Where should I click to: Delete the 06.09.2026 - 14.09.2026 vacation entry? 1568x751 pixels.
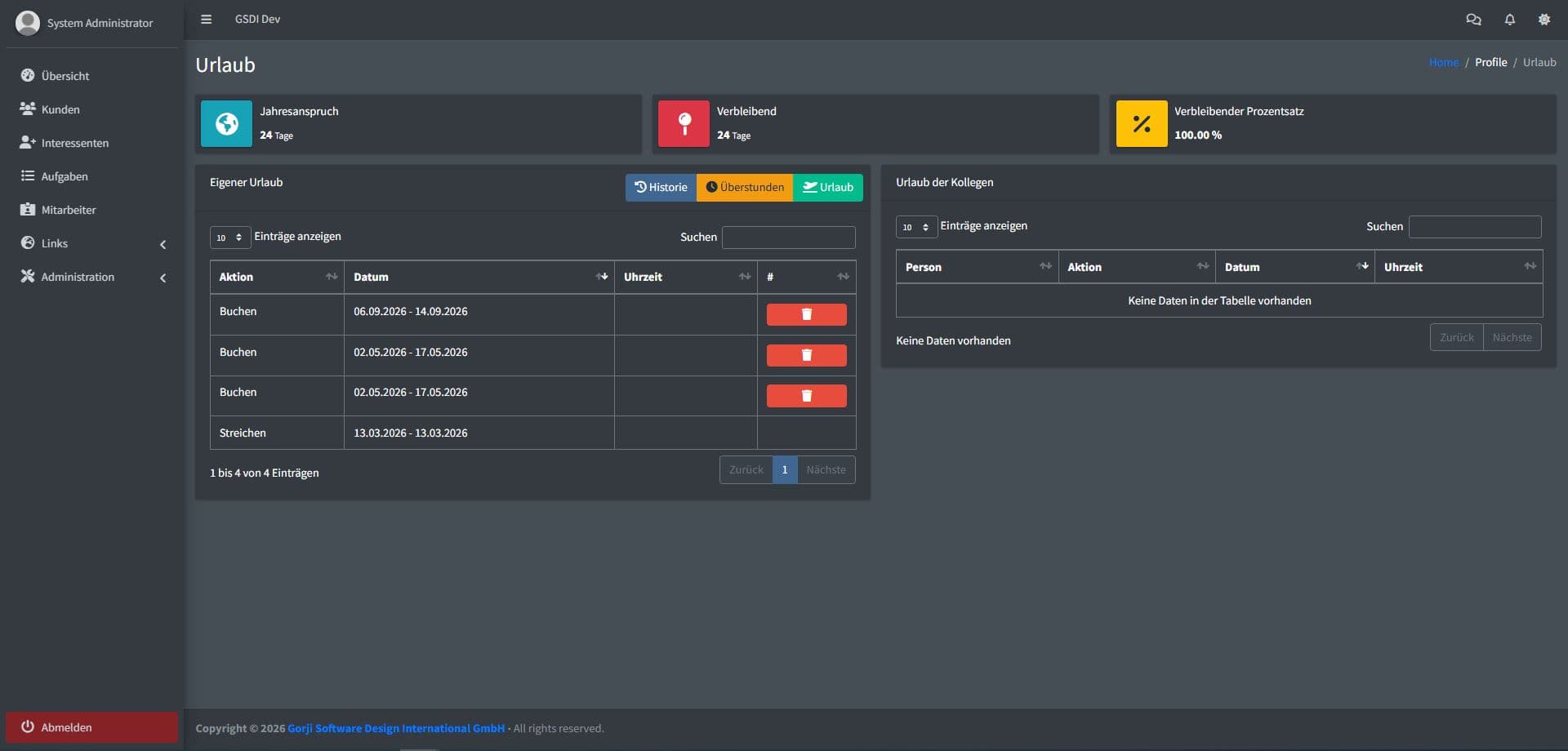tap(806, 314)
